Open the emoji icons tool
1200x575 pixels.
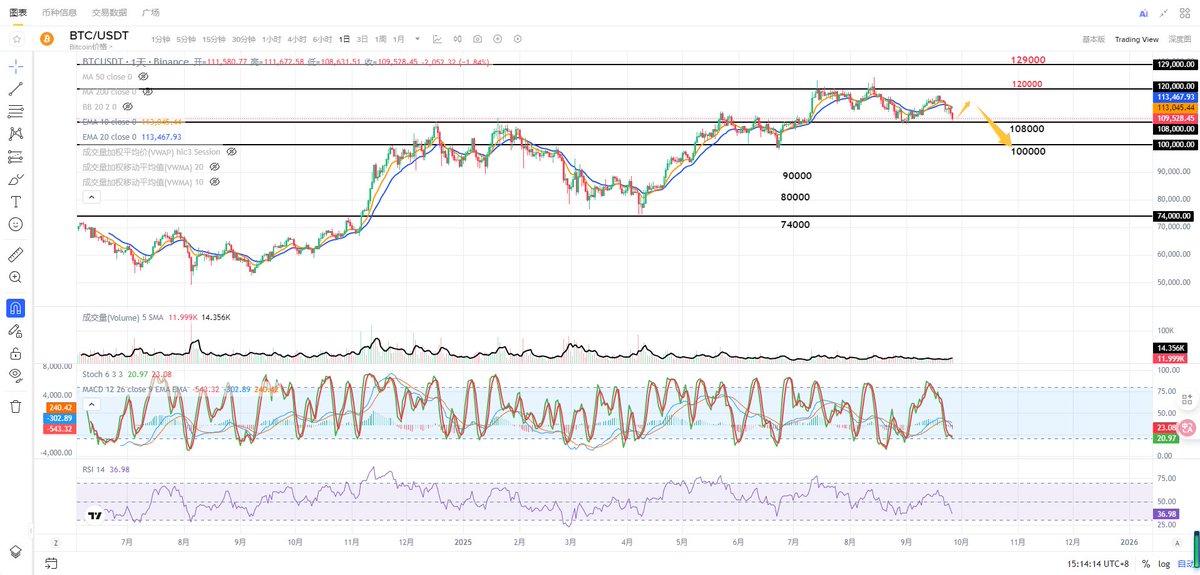click(x=16, y=224)
